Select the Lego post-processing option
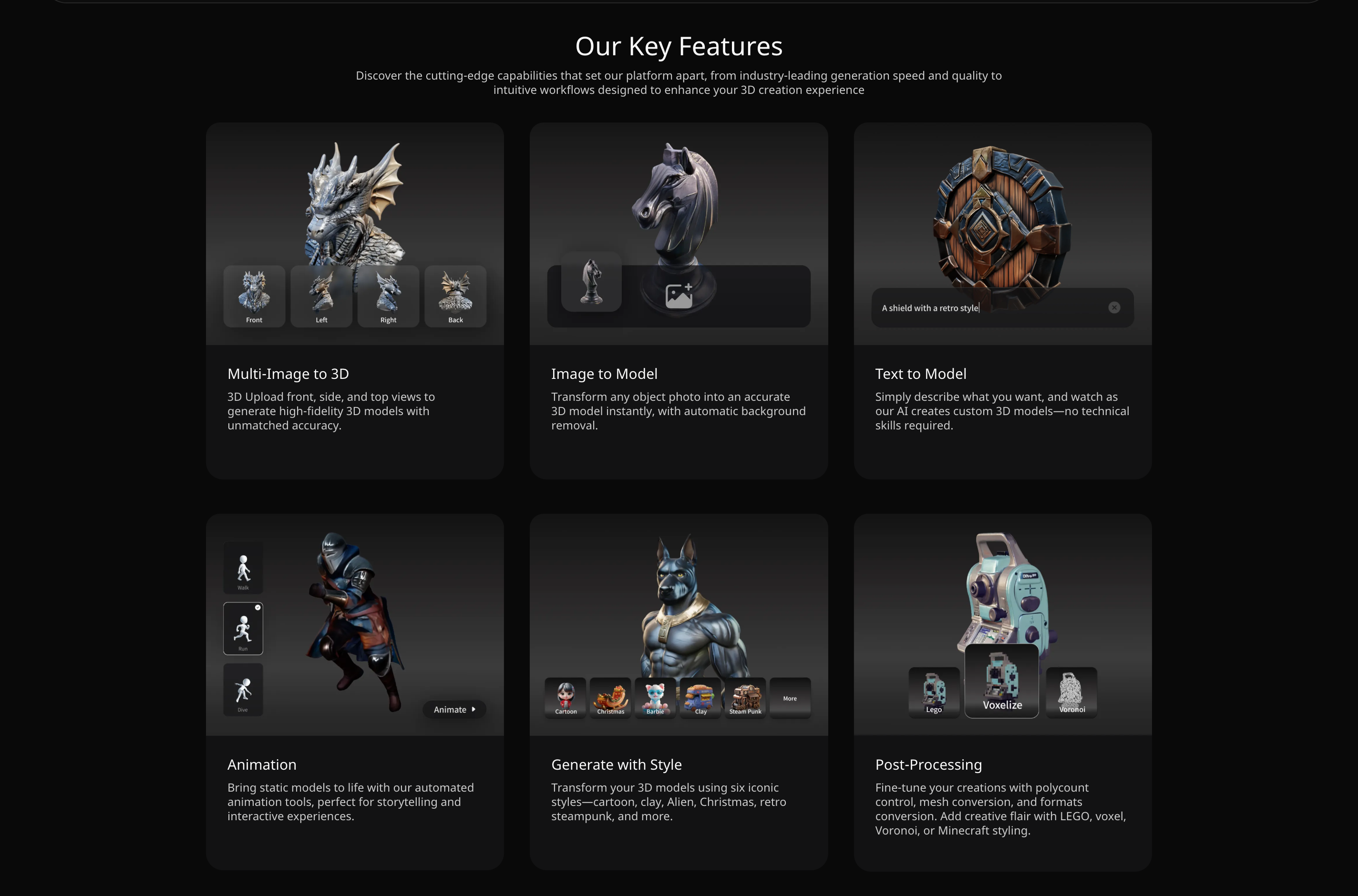 (934, 692)
